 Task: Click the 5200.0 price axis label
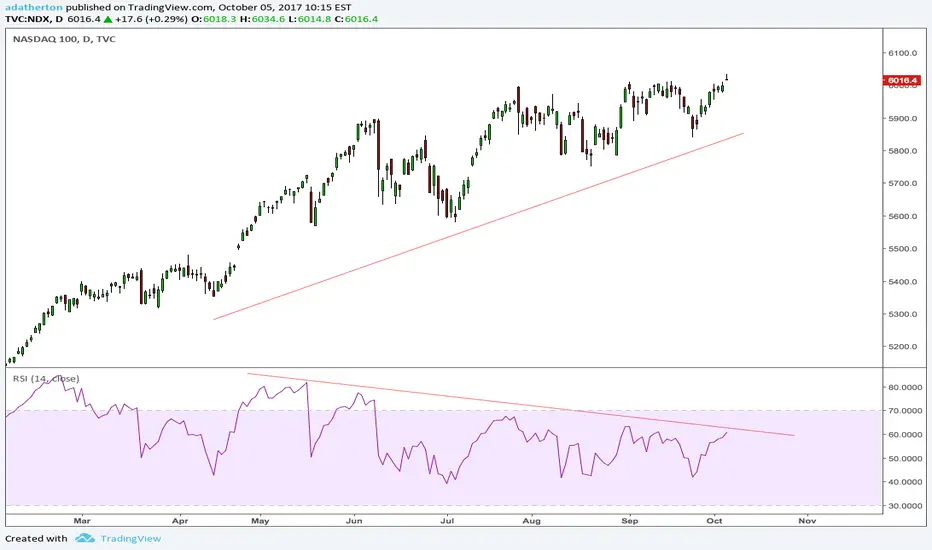click(x=903, y=347)
